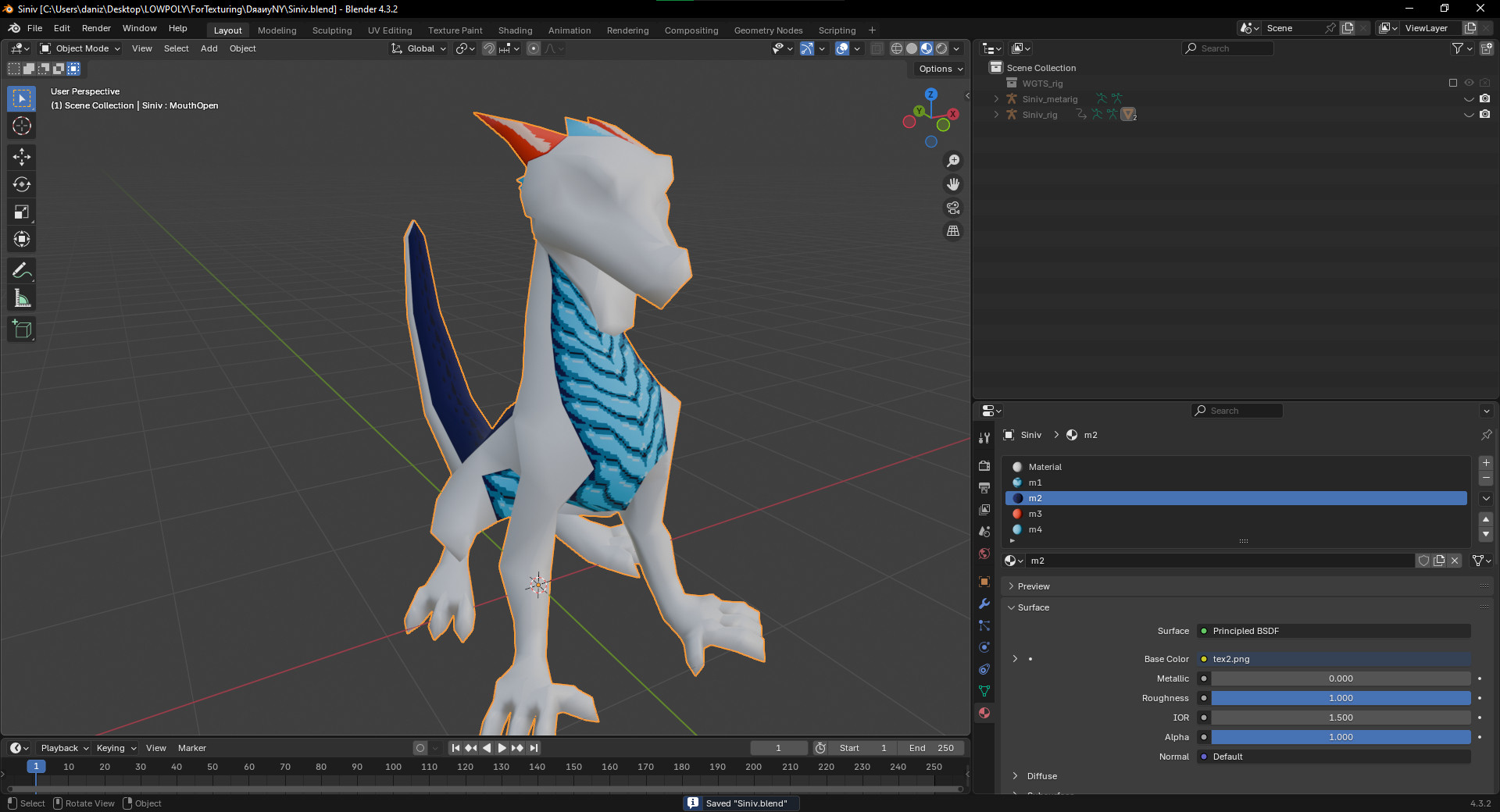Switch to rendered viewport shading

click(941, 48)
